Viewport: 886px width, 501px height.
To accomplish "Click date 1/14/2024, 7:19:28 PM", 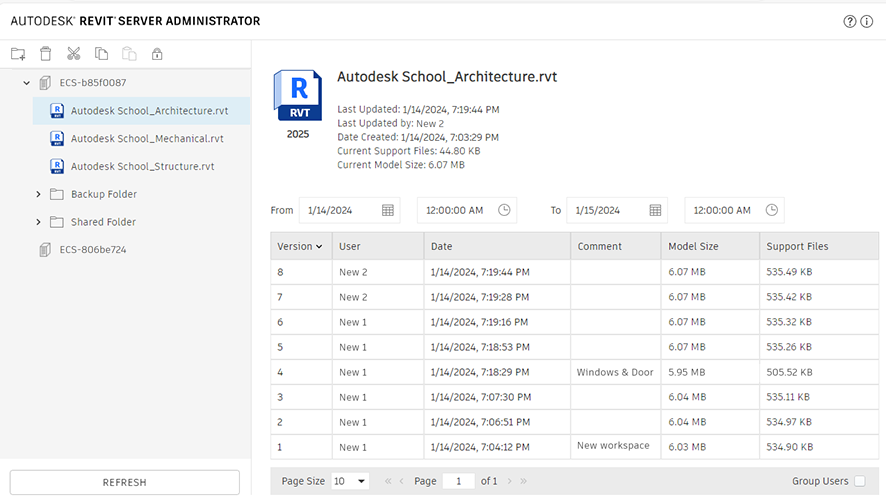I will [x=480, y=297].
